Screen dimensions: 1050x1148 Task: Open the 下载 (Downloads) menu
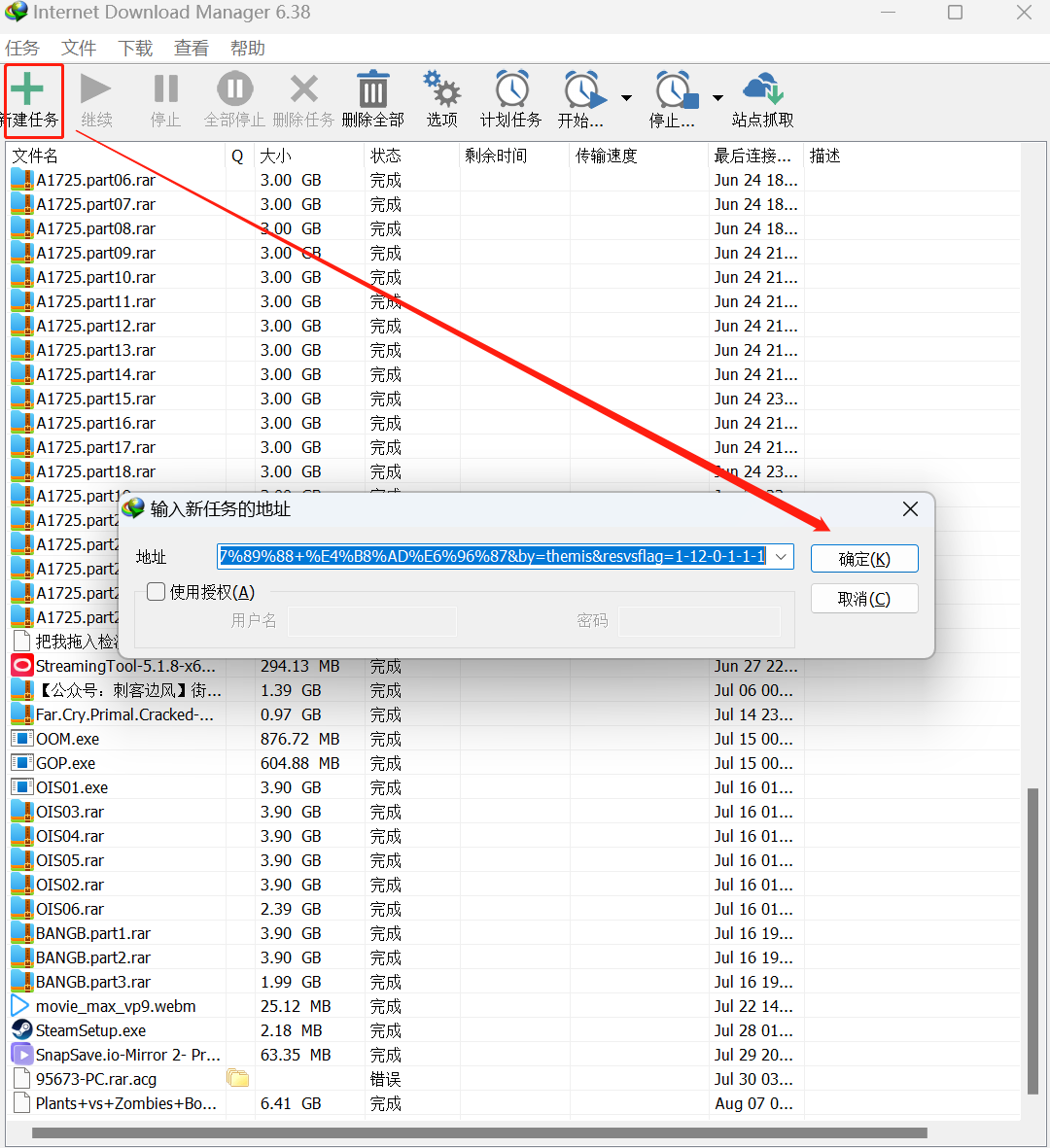pos(135,49)
